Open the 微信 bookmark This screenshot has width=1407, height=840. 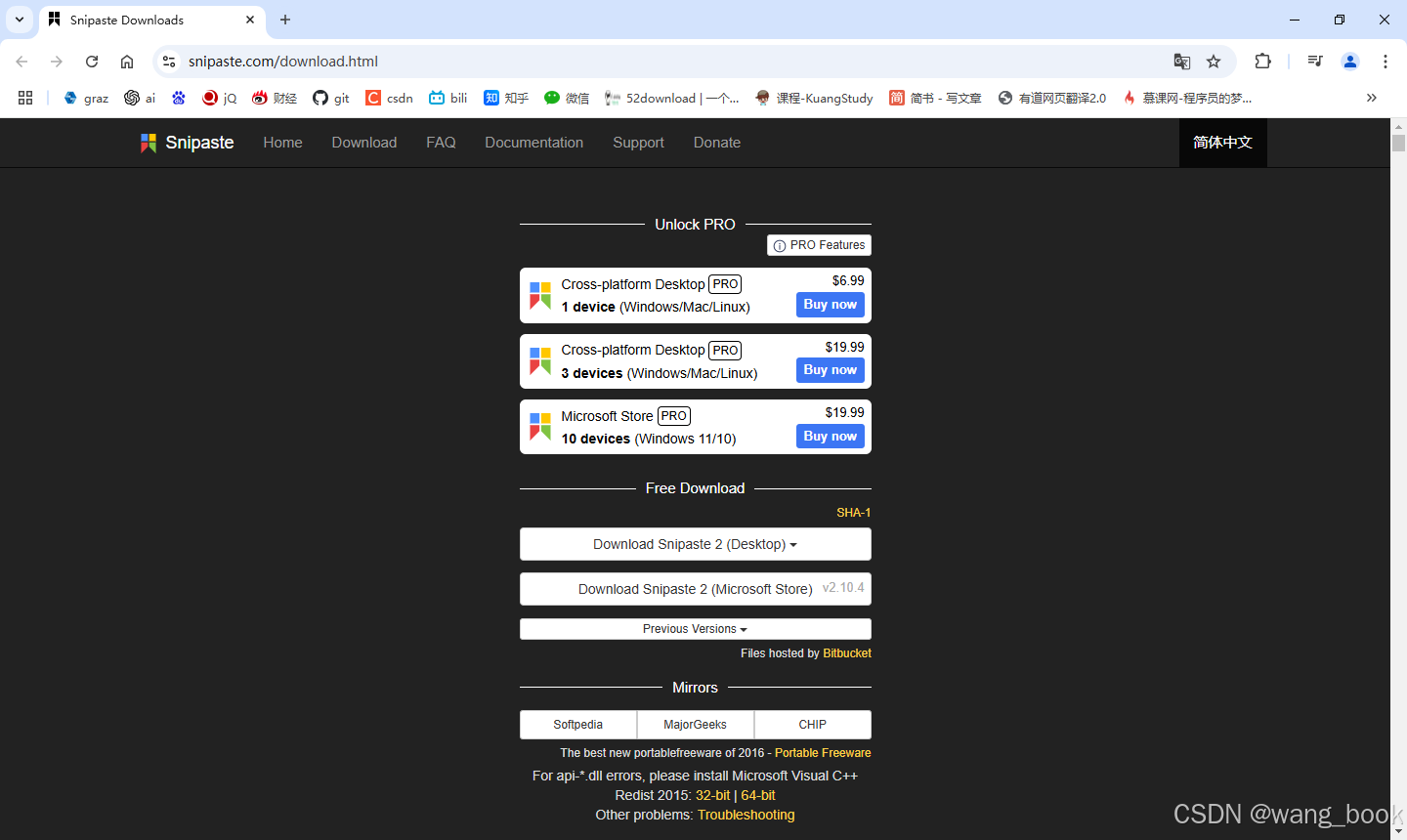pyautogui.click(x=567, y=98)
